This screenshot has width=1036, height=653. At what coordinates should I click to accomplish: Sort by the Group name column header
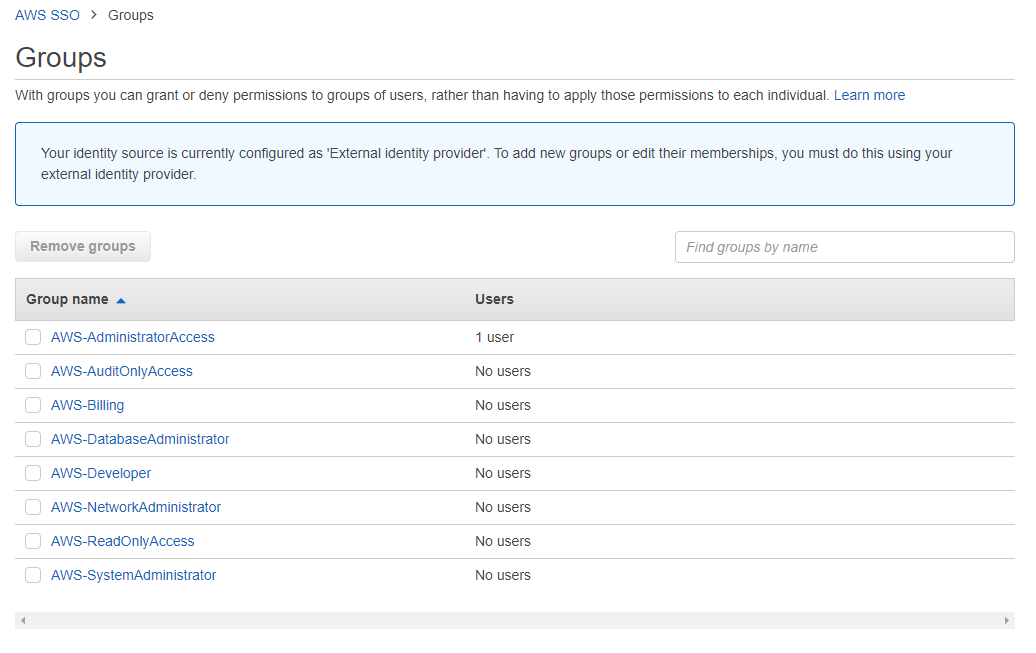point(67,299)
